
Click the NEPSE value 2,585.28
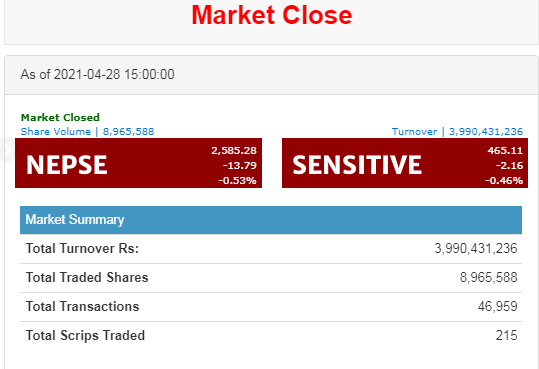pos(234,150)
